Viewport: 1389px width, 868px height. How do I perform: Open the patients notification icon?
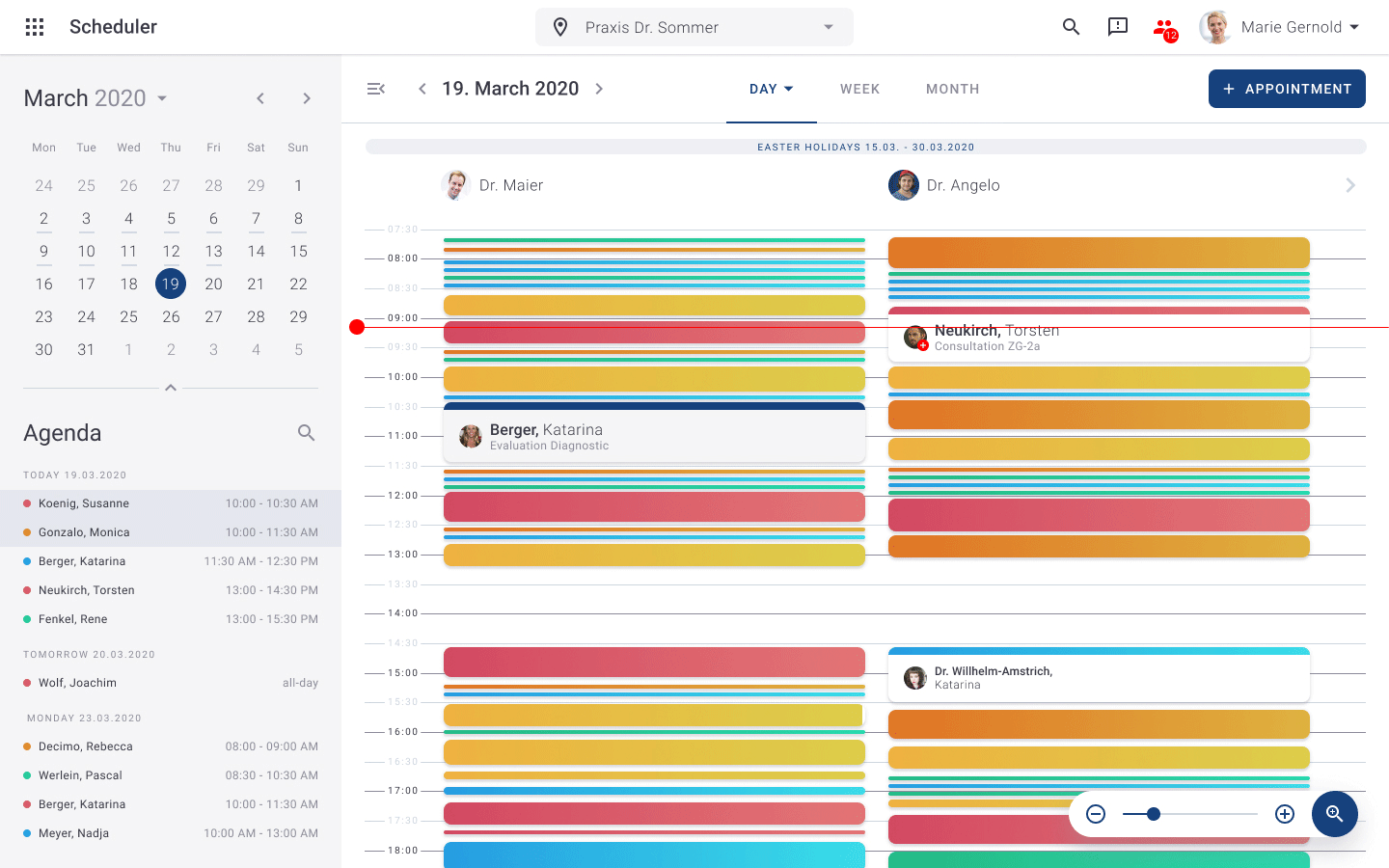tap(1164, 28)
